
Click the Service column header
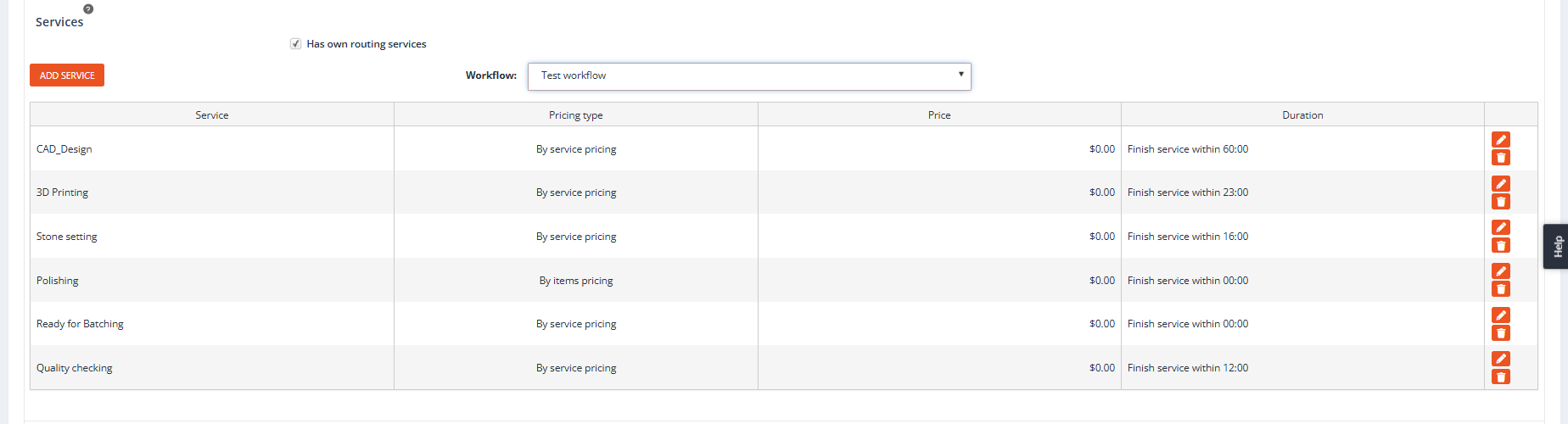(211, 115)
